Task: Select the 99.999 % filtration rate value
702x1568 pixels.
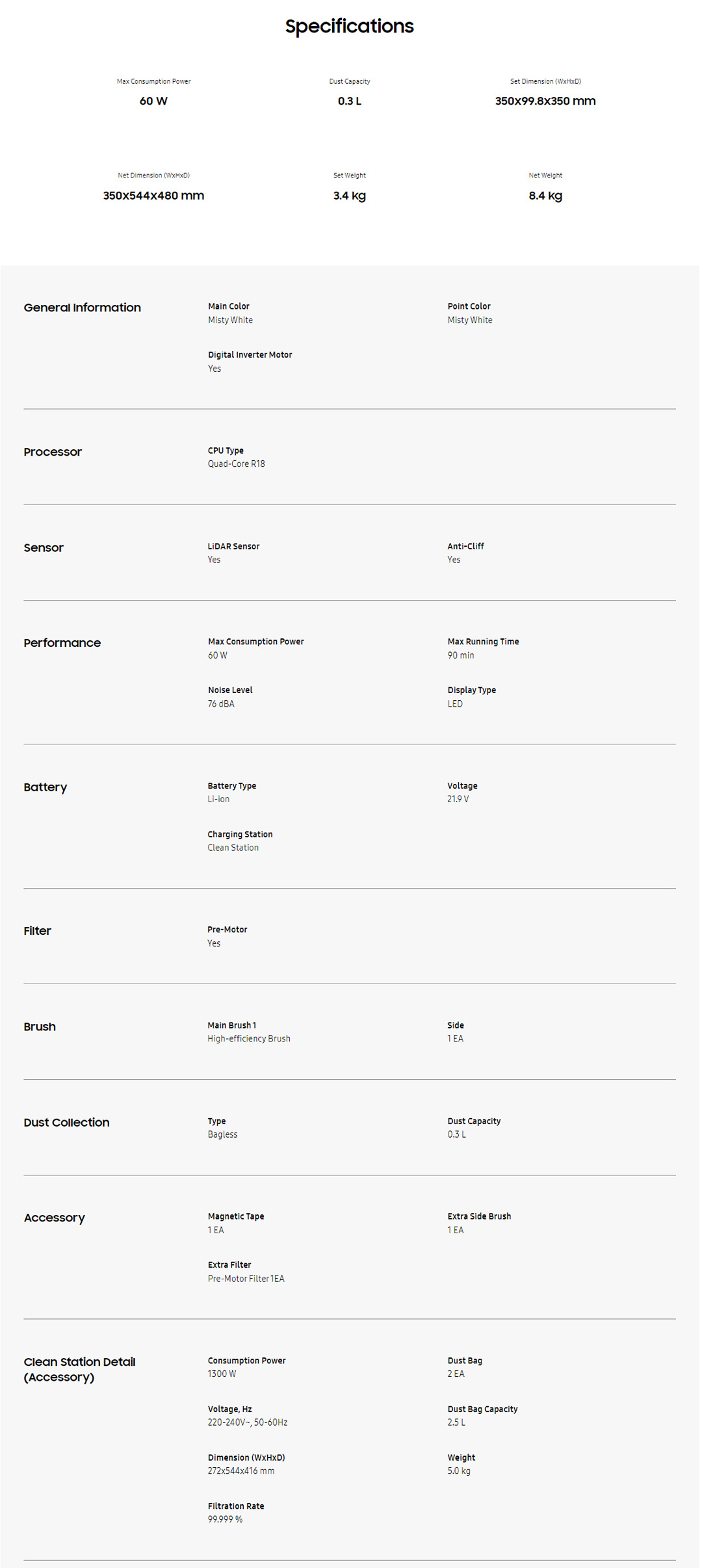Action: (x=225, y=1520)
